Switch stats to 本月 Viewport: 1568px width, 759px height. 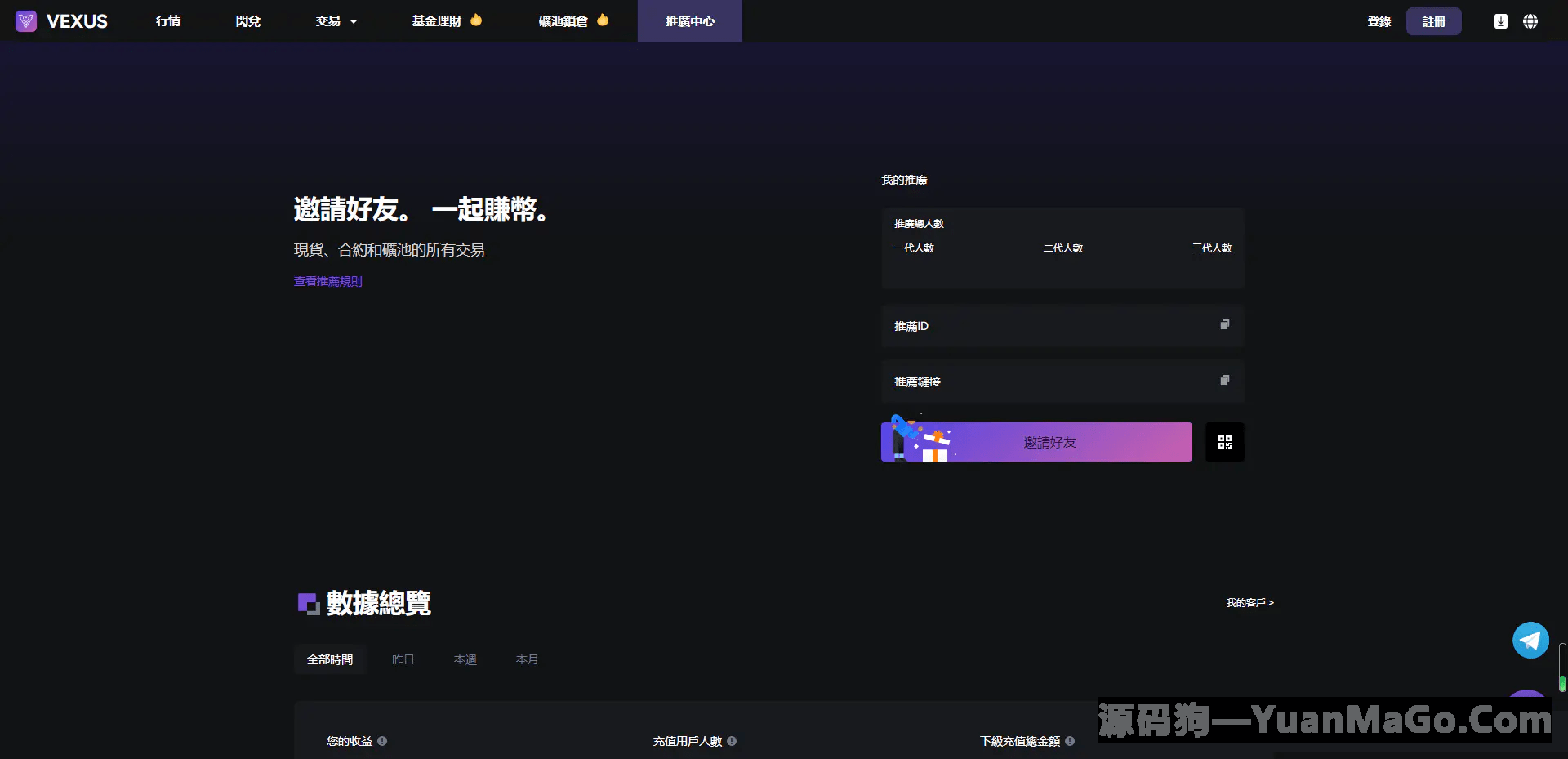527,659
